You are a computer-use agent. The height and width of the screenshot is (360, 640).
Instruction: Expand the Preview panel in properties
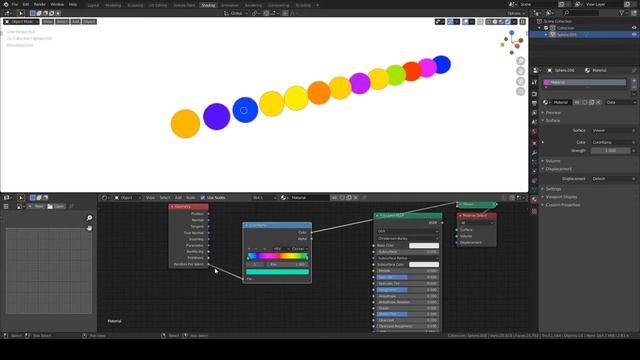point(553,112)
